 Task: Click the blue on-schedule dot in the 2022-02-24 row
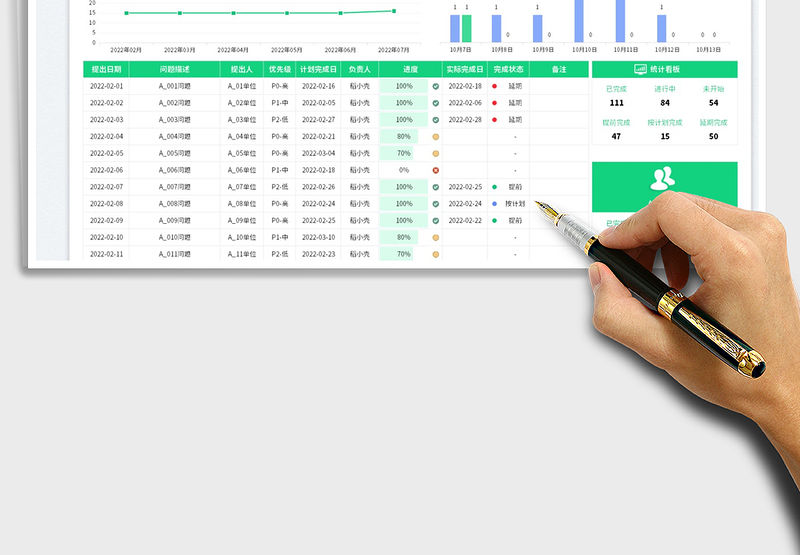(x=494, y=204)
